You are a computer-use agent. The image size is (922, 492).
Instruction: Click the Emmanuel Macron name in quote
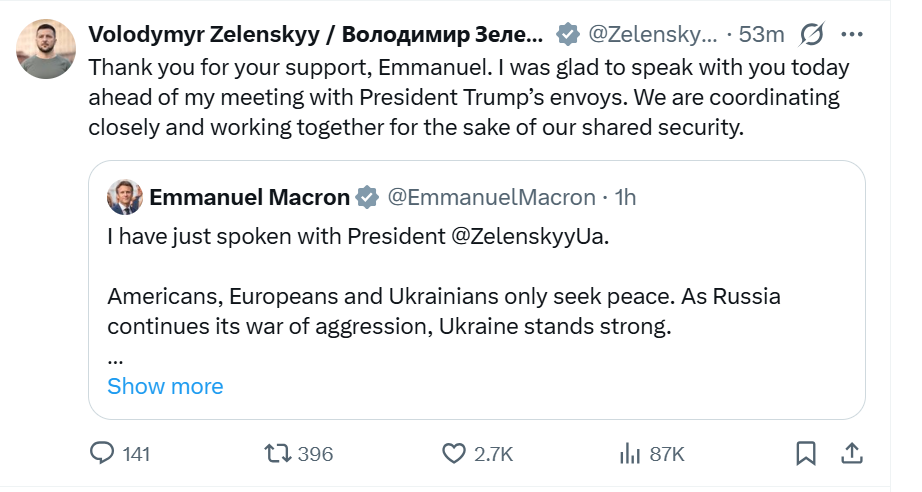[250, 197]
